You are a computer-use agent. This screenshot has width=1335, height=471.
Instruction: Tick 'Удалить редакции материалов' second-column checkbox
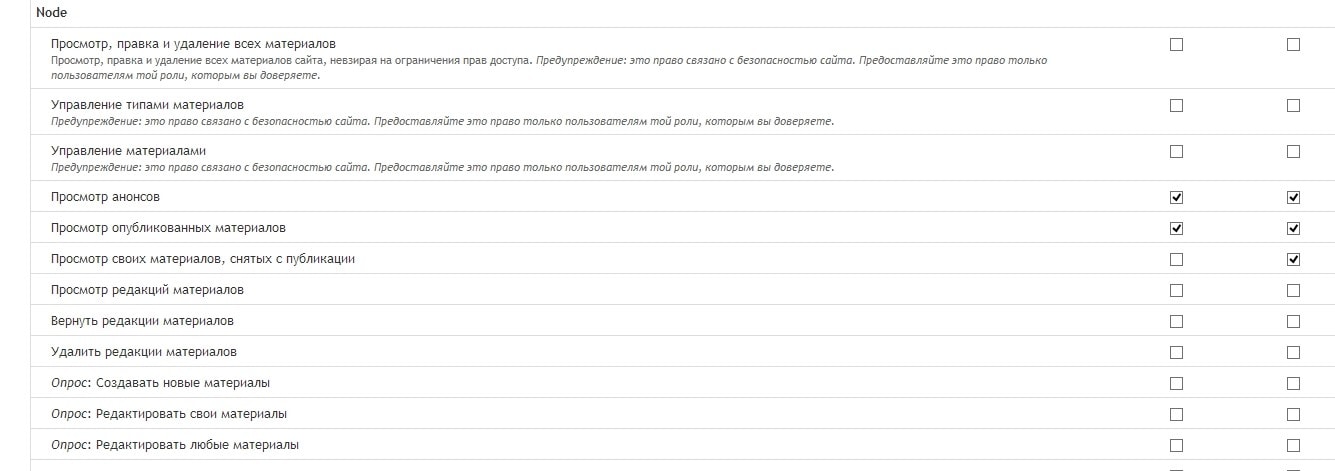coord(1293,352)
